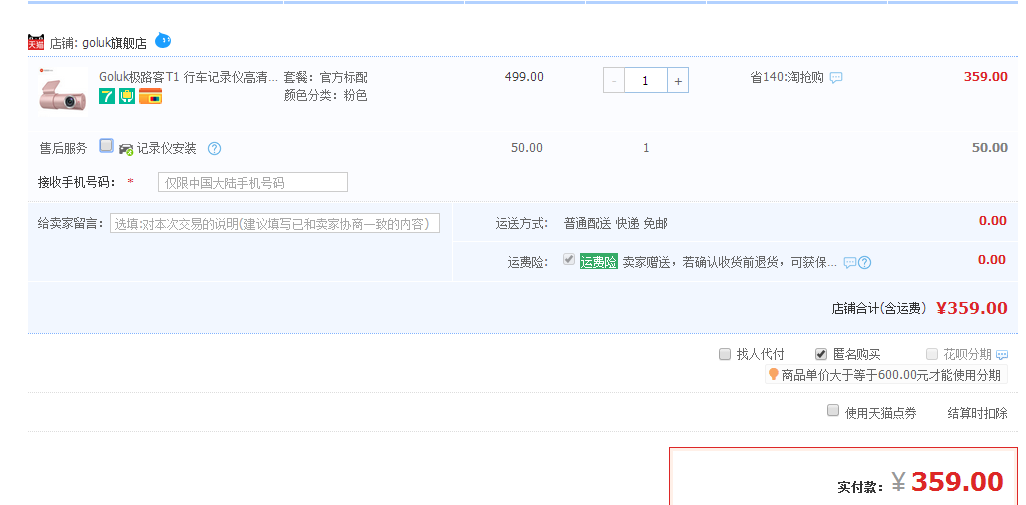Click the green 运费险 label tag
Screen dimensions: 1026x505
(599, 262)
